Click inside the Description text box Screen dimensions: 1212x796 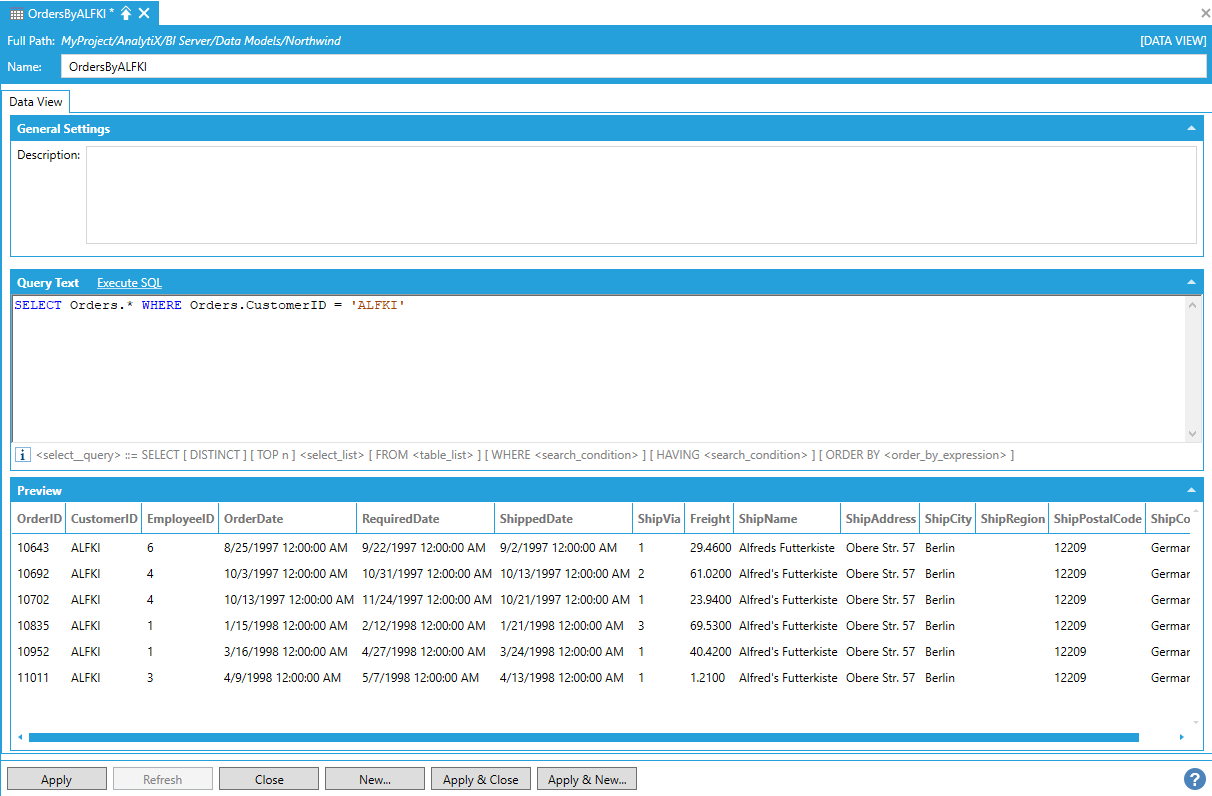640,195
